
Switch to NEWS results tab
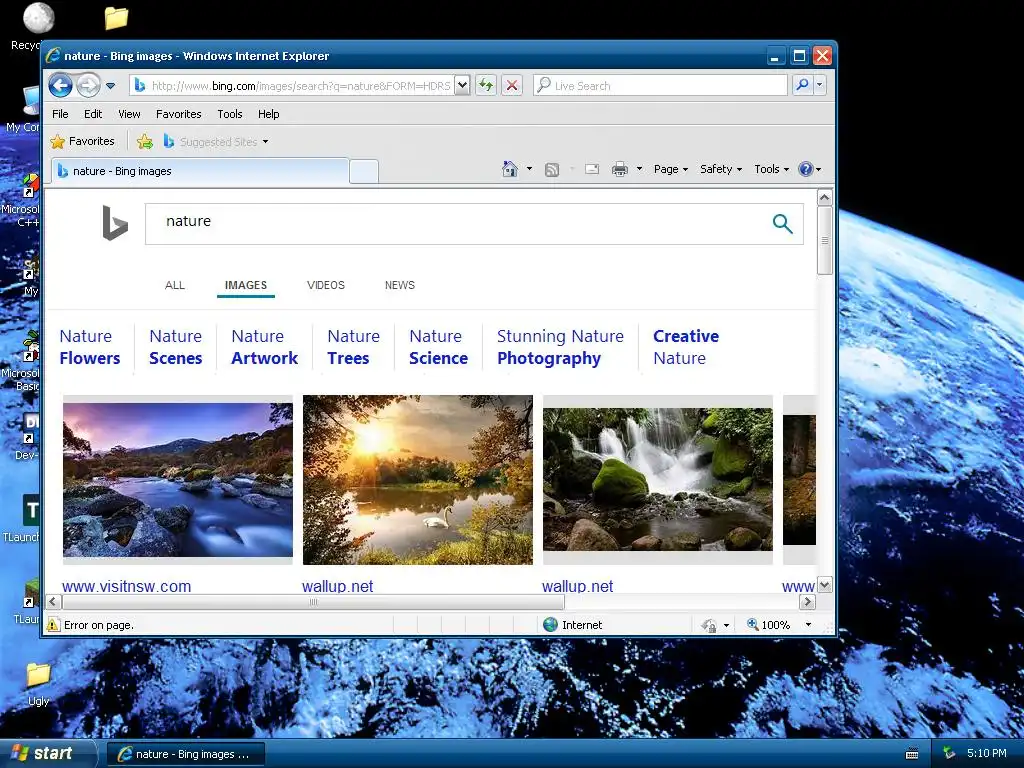point(400,285)
